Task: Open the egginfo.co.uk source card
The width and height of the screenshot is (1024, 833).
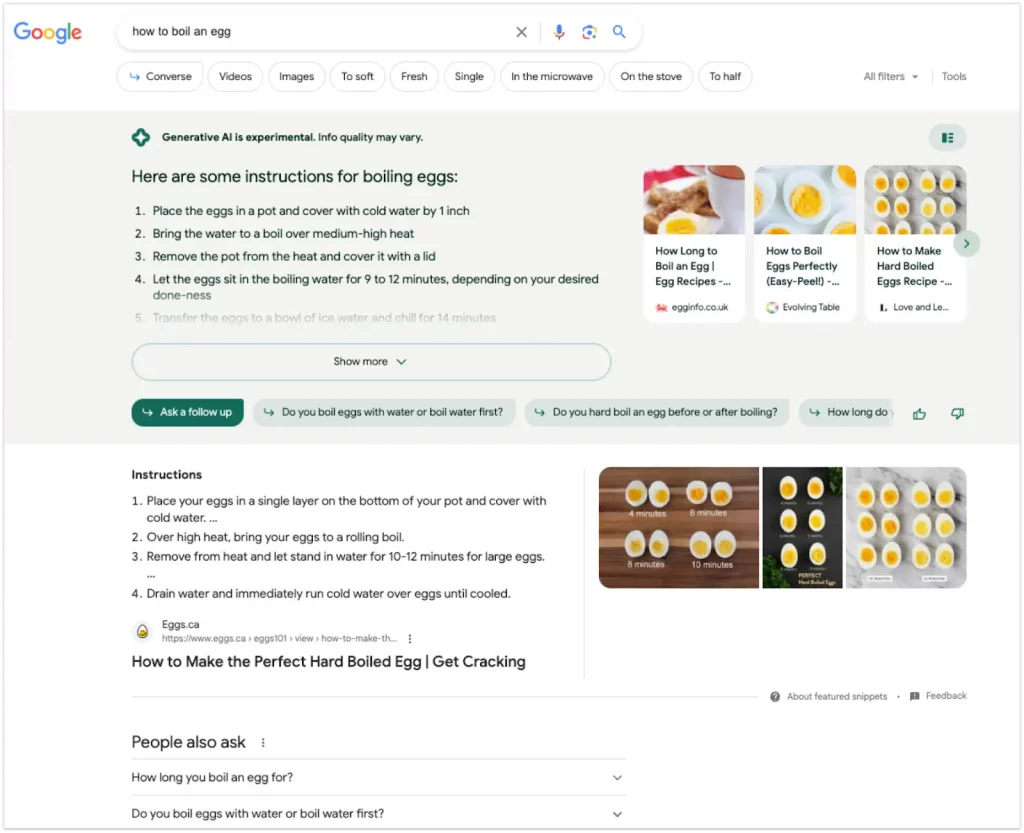Action: point(694,243)
